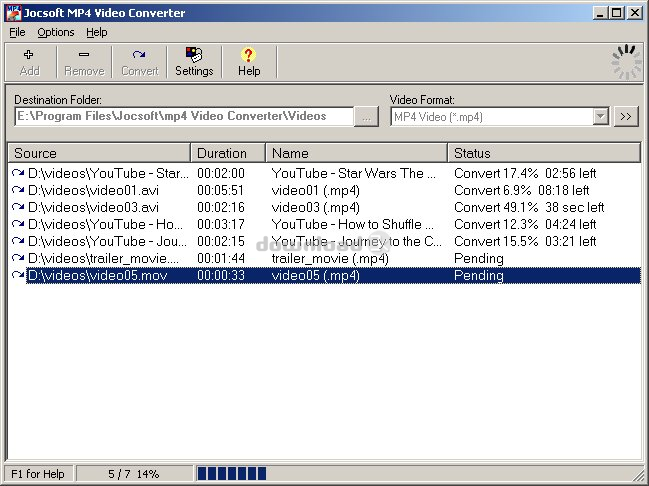
Task: Click the 00:02:16 duration cell
Action: tap(221, 207)
